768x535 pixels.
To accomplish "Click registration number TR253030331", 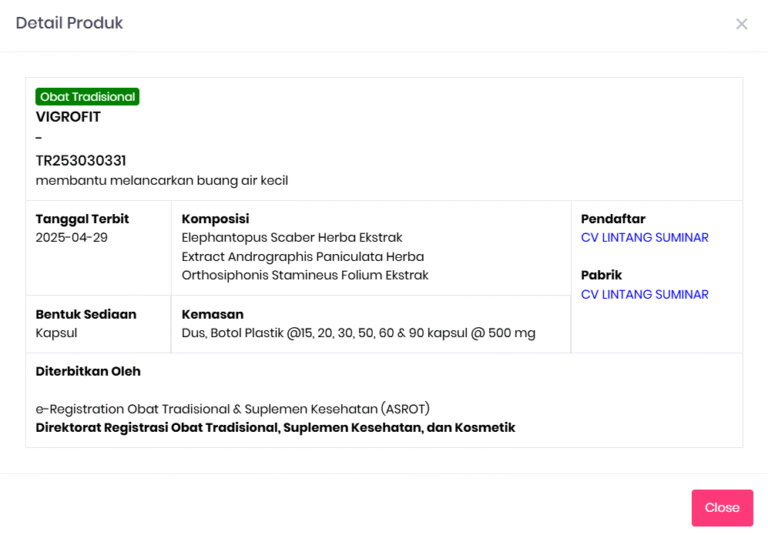I will (81, 161).
